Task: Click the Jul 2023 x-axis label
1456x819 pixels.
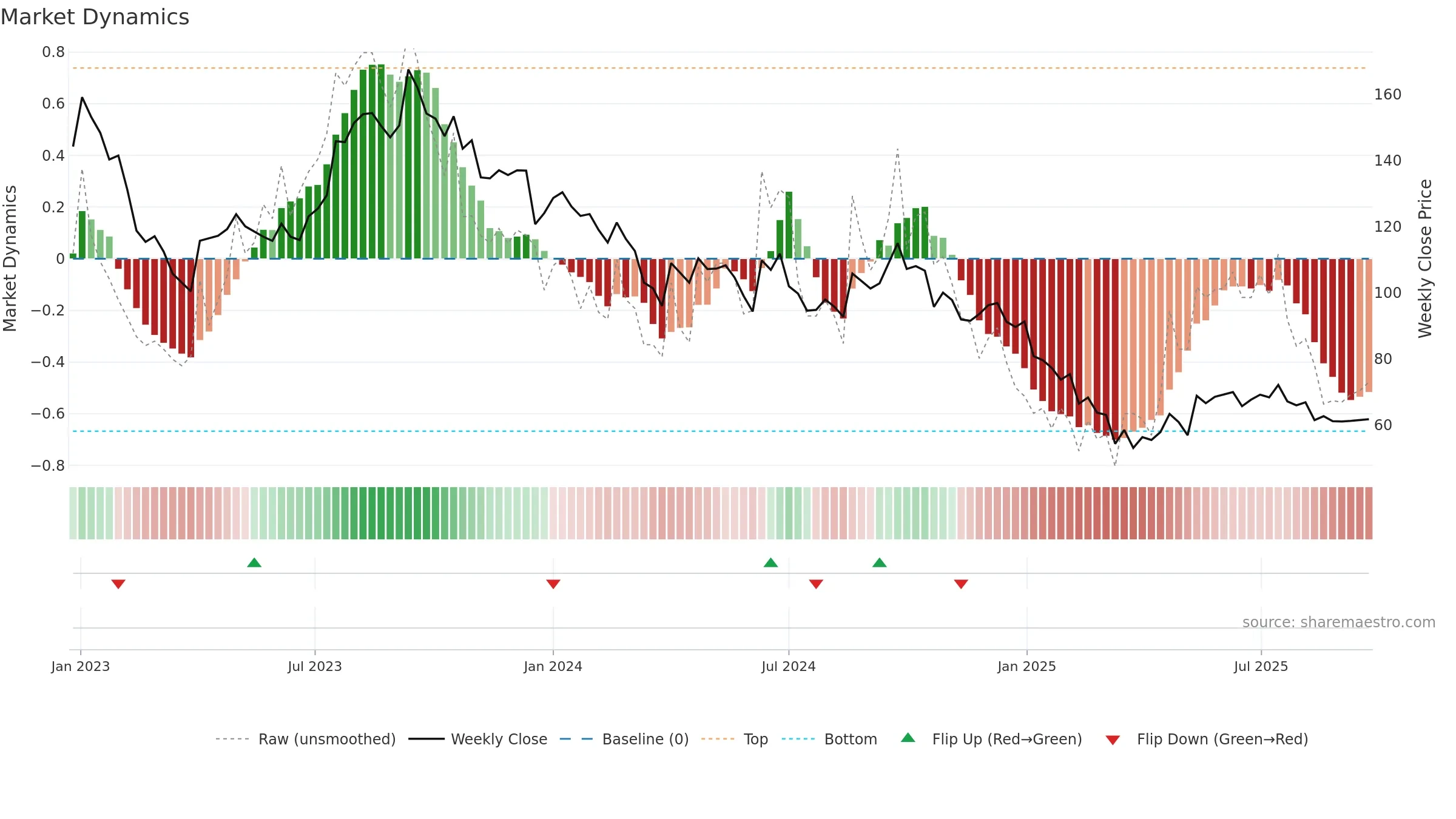Action: (x=315, y=666)
